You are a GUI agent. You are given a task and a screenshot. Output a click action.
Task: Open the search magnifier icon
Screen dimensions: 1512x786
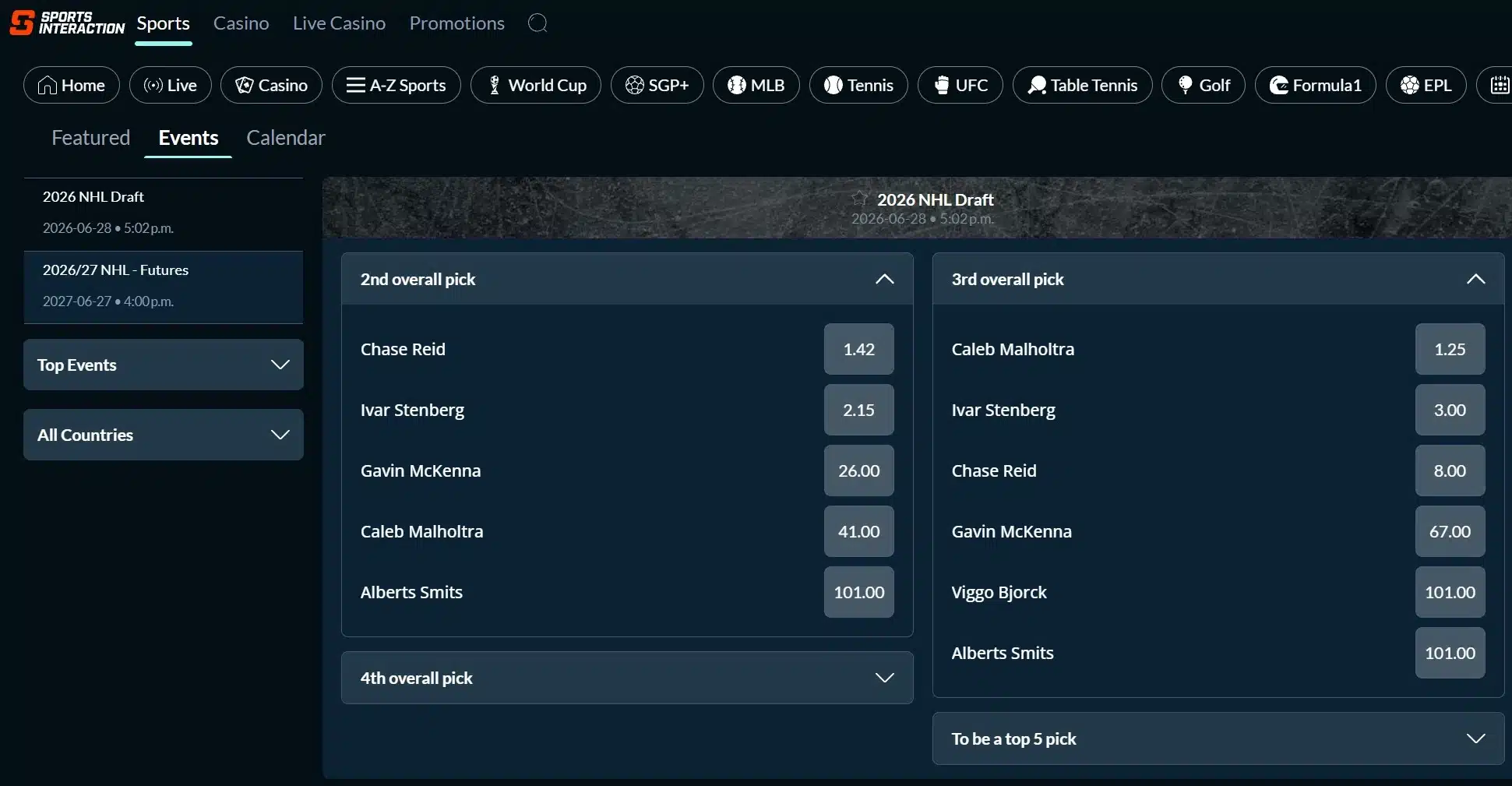click(x=537, y=23)
